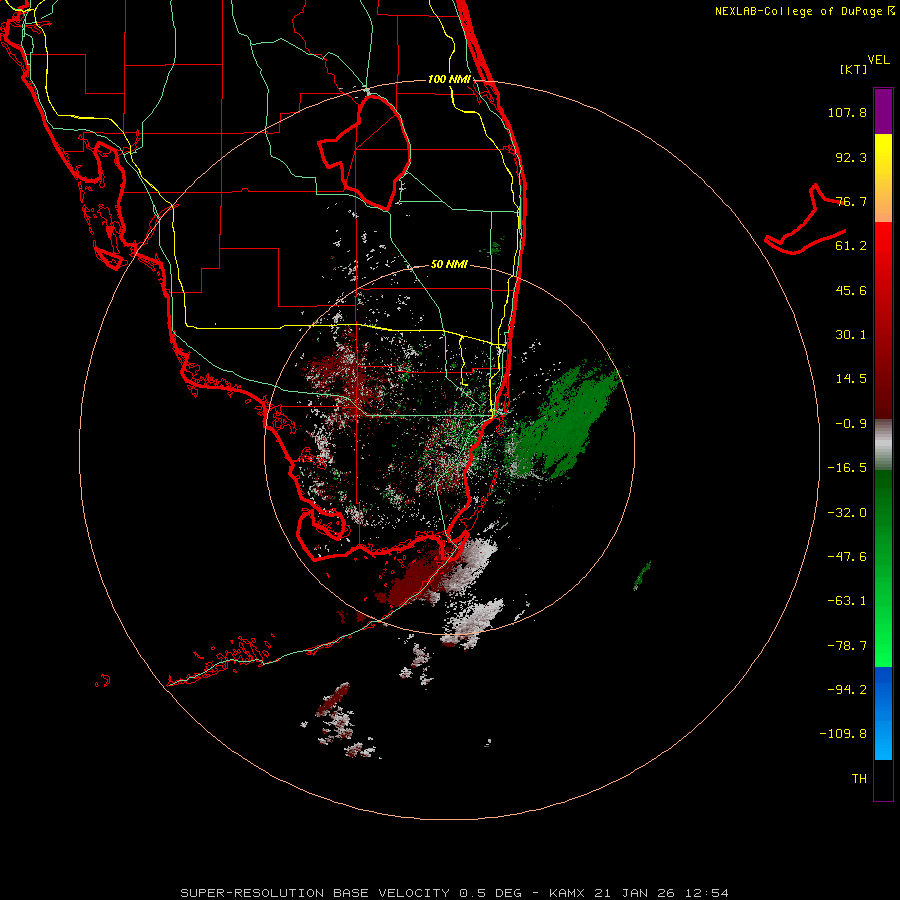
Task: Click the 45.6 legend value
Action: click(851, 290)
